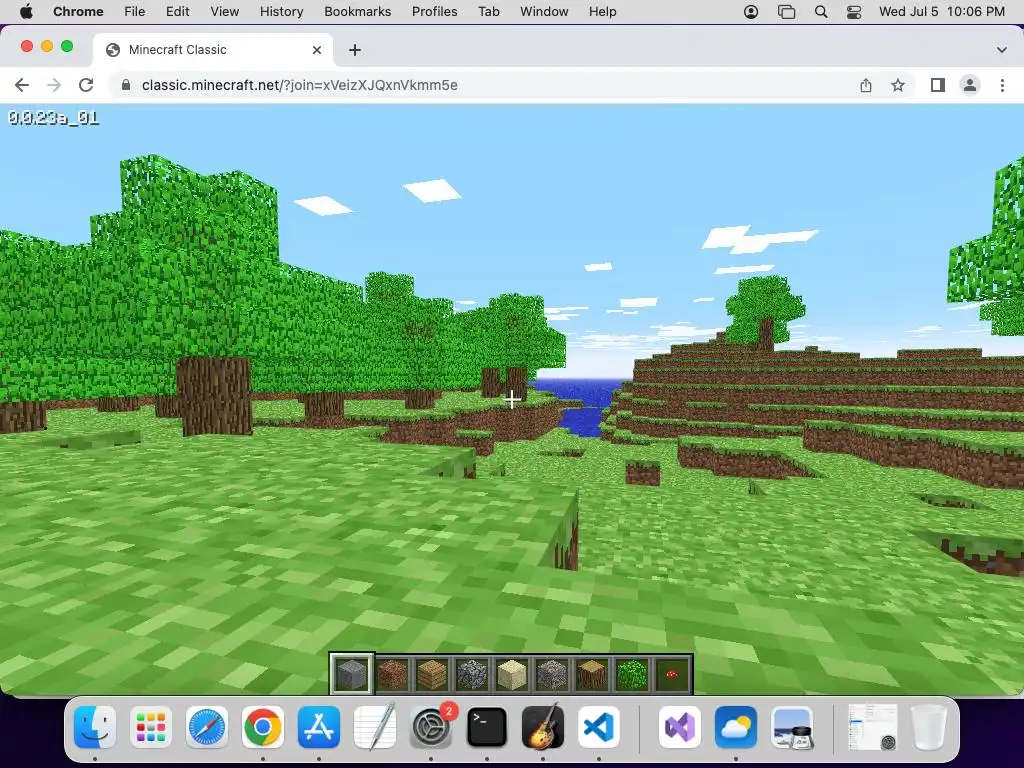
Task: Open the Chrome application menu
Action: [78, 12]
